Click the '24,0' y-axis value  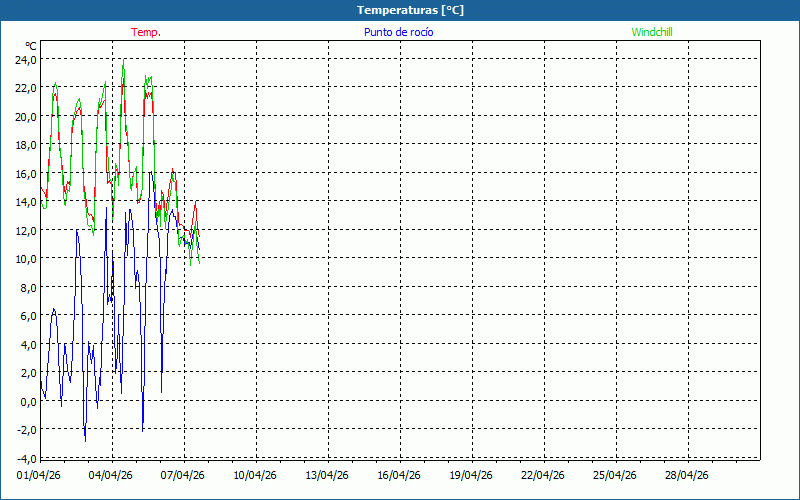pos(26,59)
